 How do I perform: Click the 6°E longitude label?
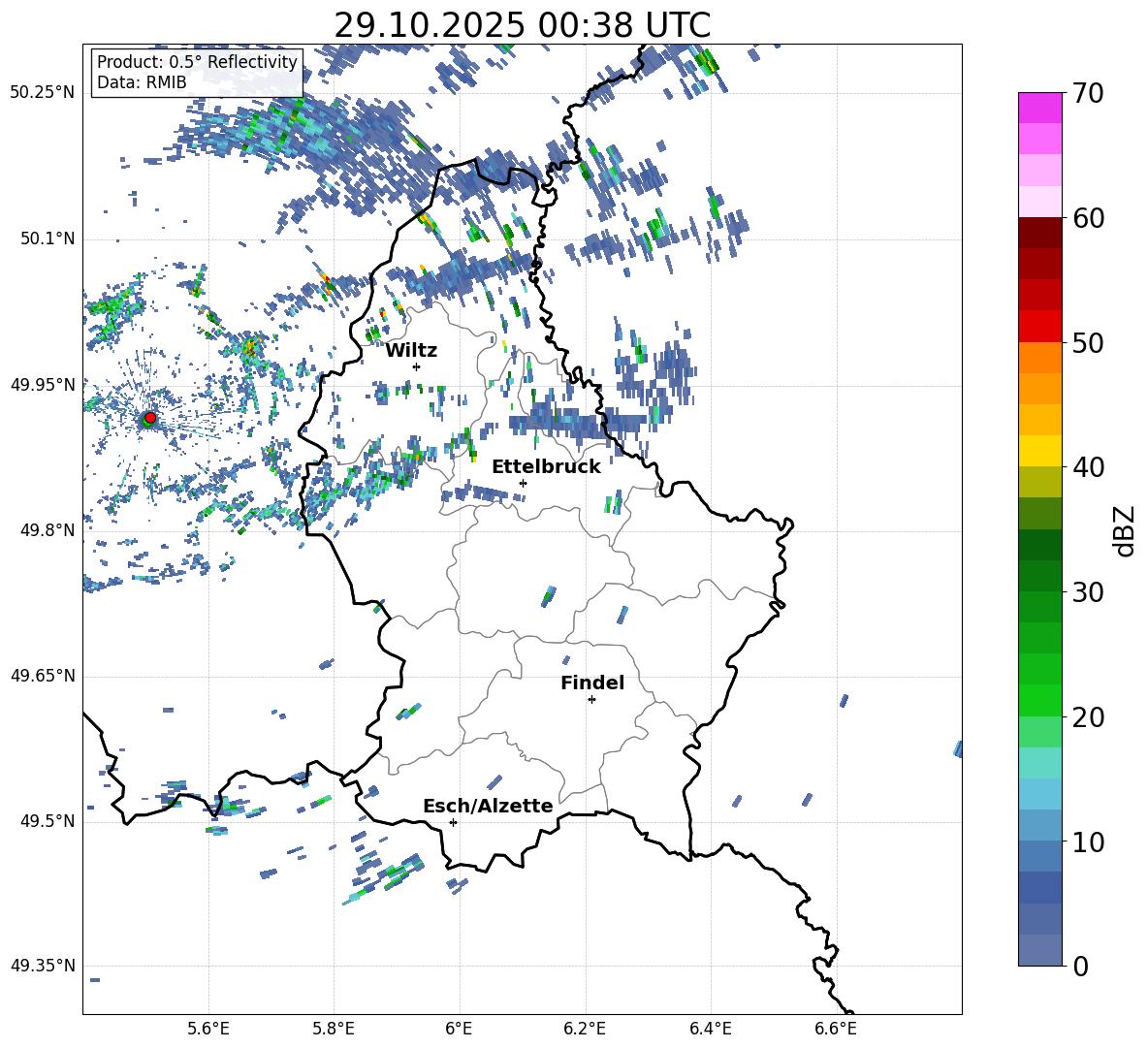(459, 1029)
